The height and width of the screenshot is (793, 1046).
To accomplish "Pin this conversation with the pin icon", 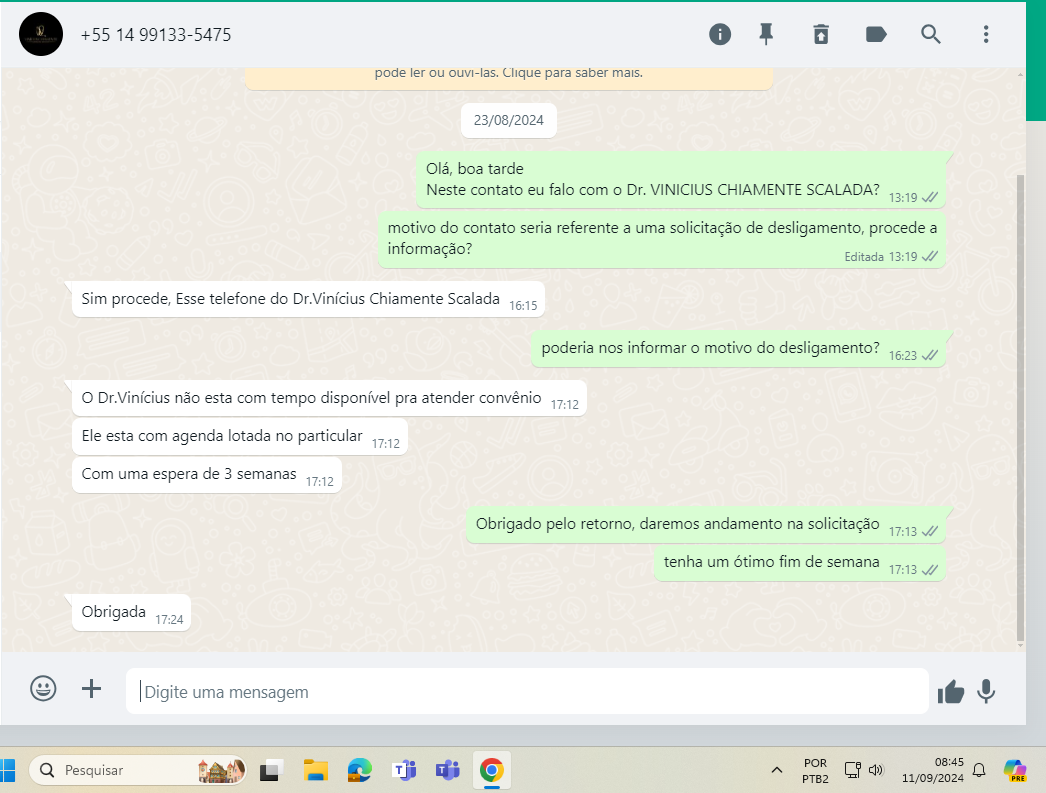I will coord(766,34).
